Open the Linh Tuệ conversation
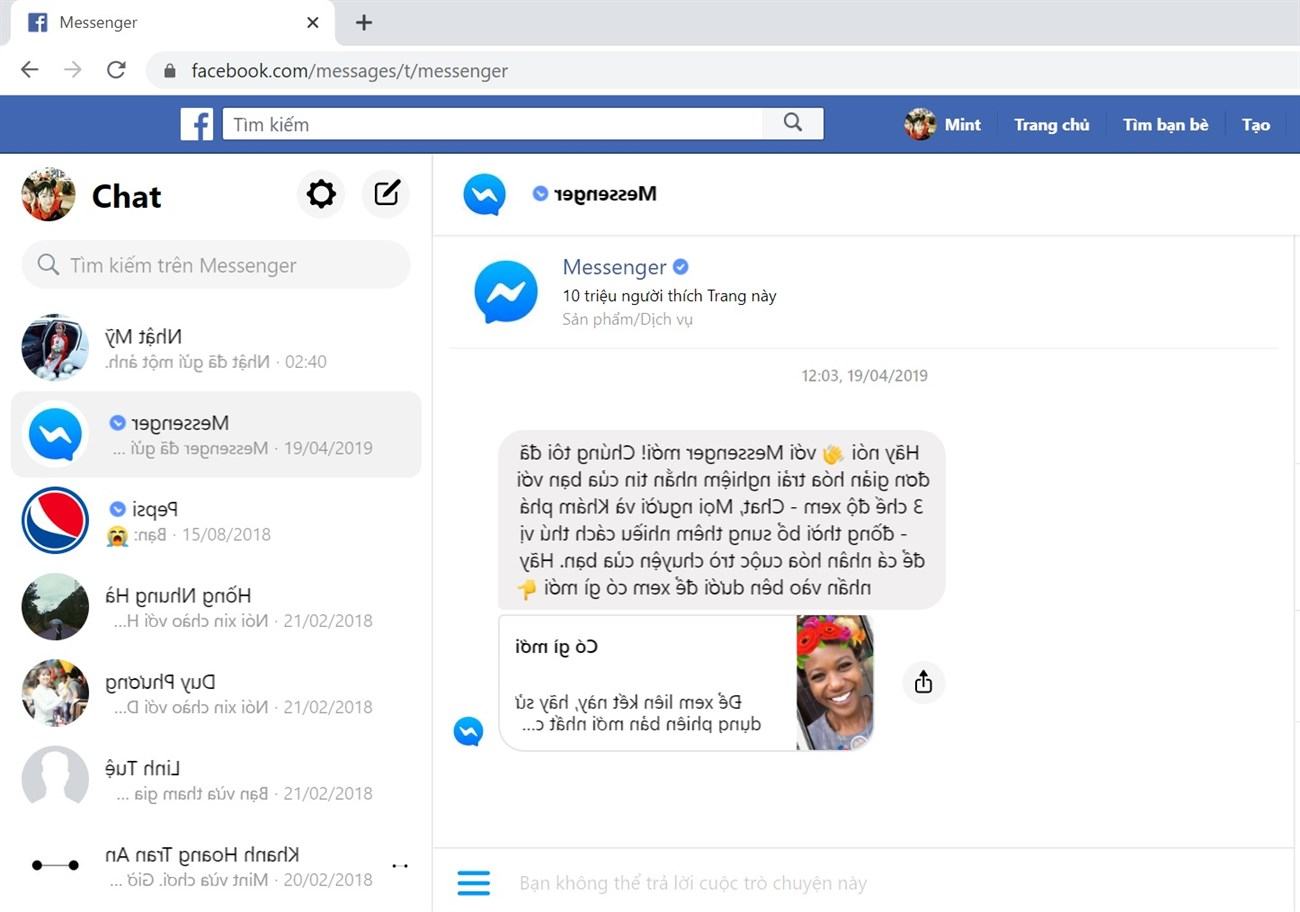Screen dimensions: 1300x912 pos(216,779)
